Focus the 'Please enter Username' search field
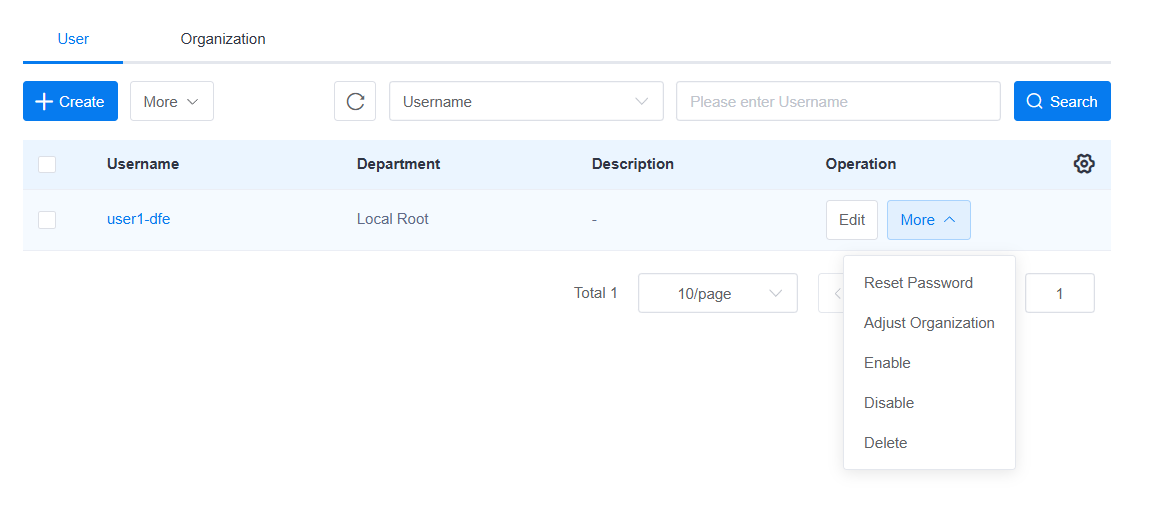Viewport: 1158px width, 525px height. click(x=837, y=101)
